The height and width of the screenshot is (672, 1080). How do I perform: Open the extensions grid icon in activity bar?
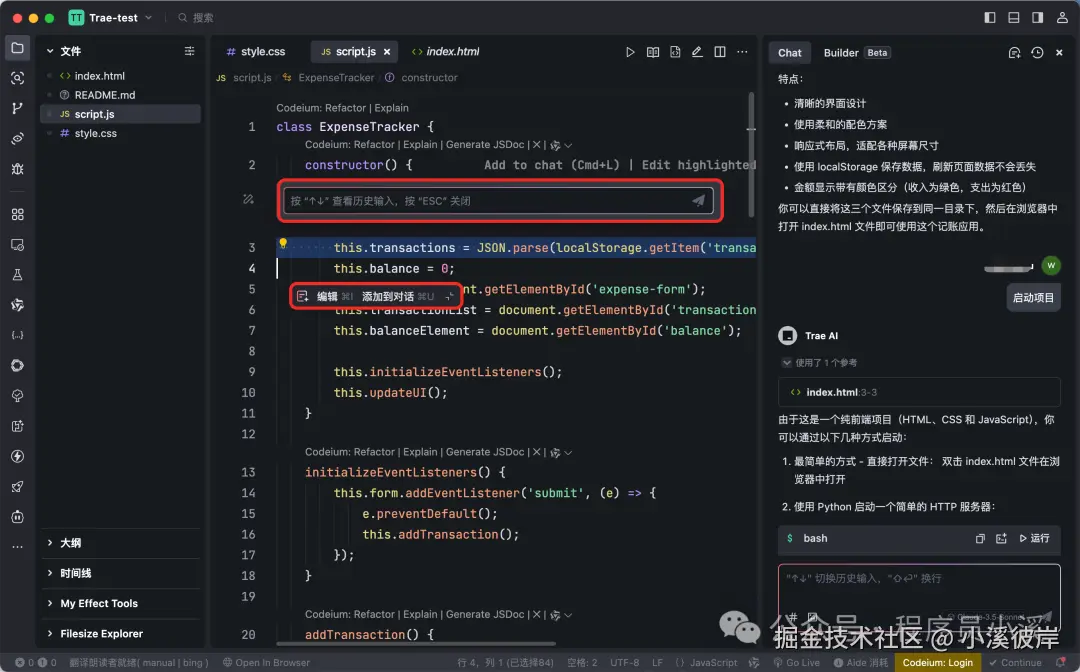pos(17,214)
